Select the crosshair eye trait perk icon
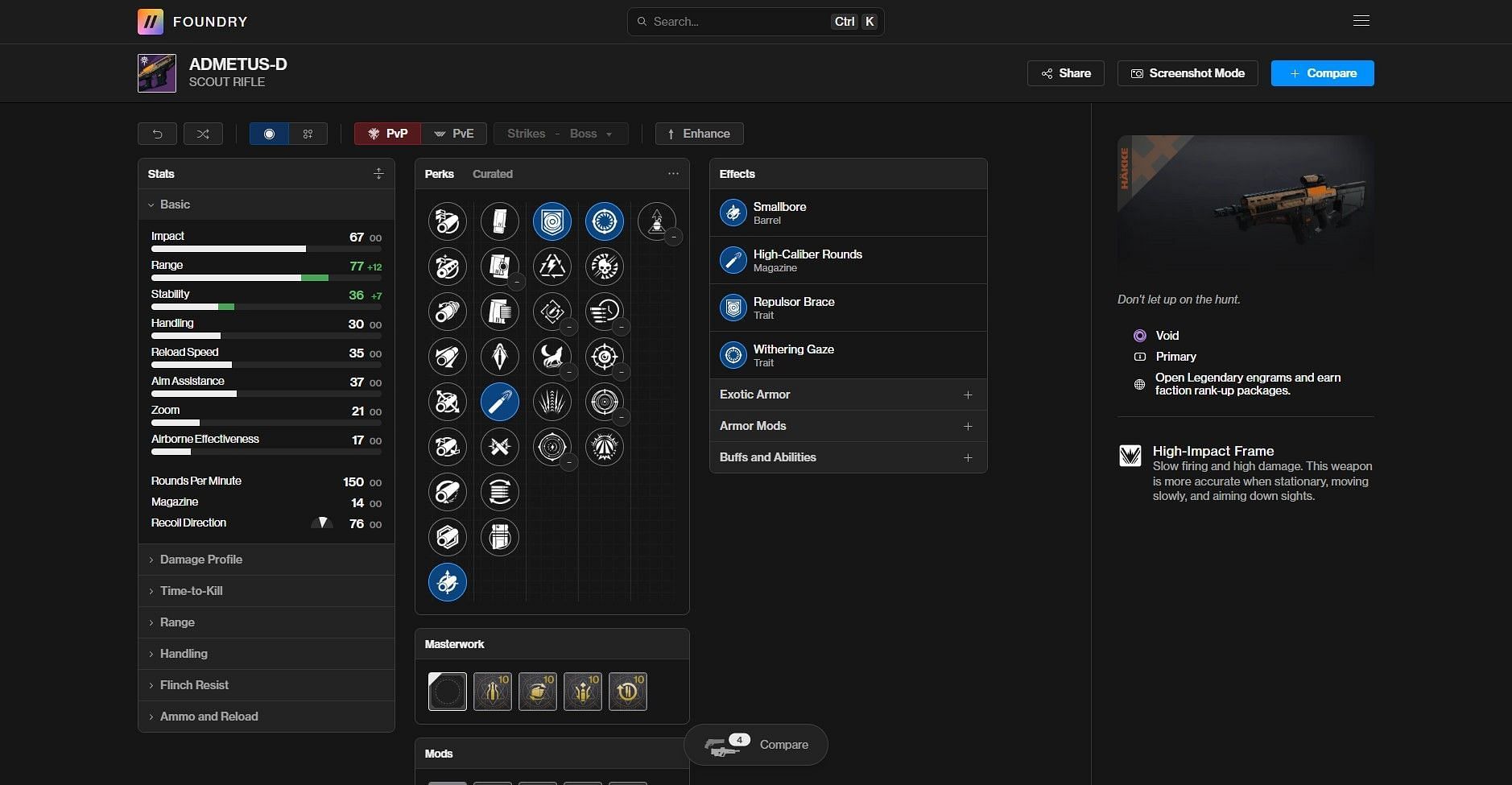The height and width of the screenshot is (785, 1512). [x=604, y=357]
